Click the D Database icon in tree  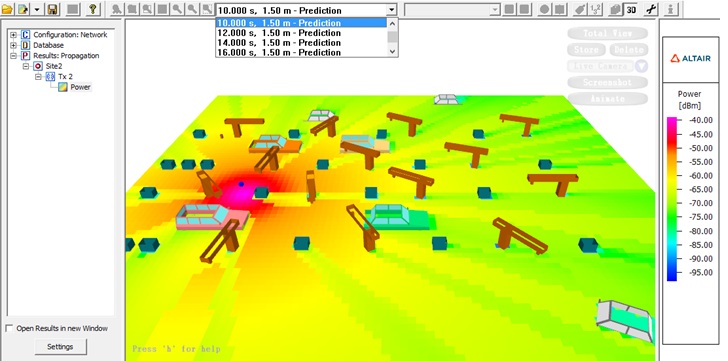pos(25,45)
